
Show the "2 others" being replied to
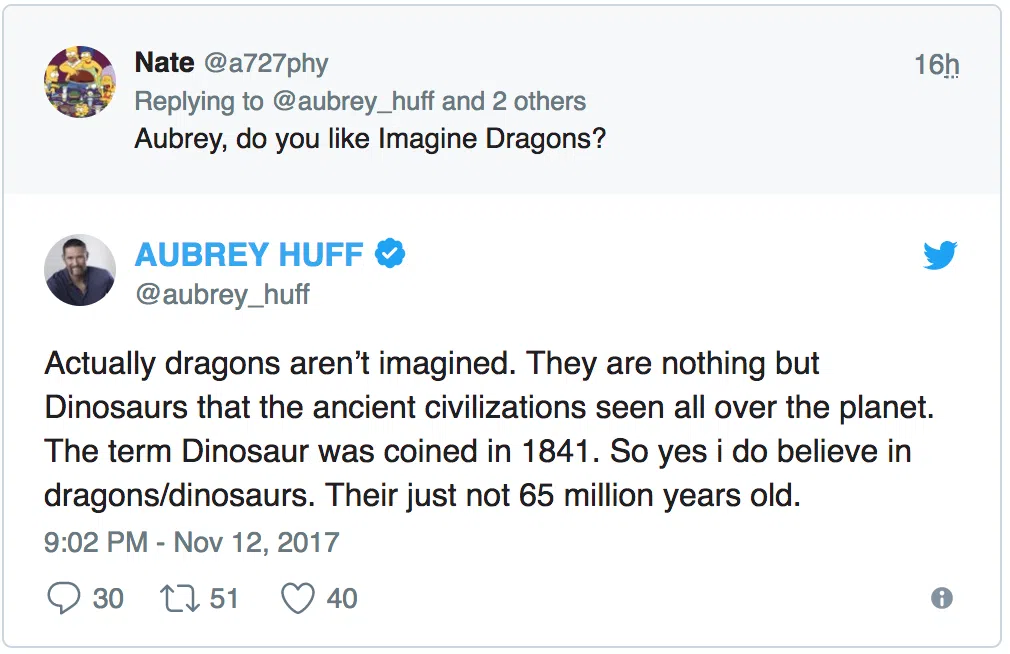[x=539, y=101]
